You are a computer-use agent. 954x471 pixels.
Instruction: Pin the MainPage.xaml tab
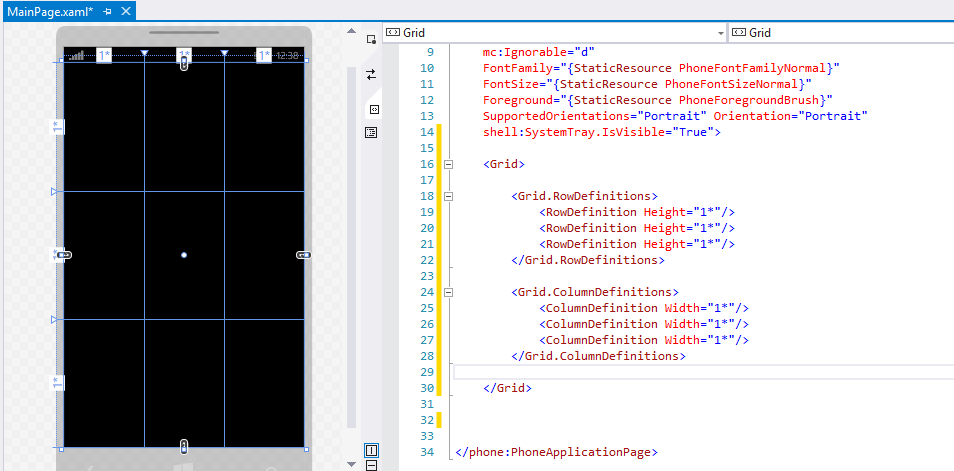108,10
